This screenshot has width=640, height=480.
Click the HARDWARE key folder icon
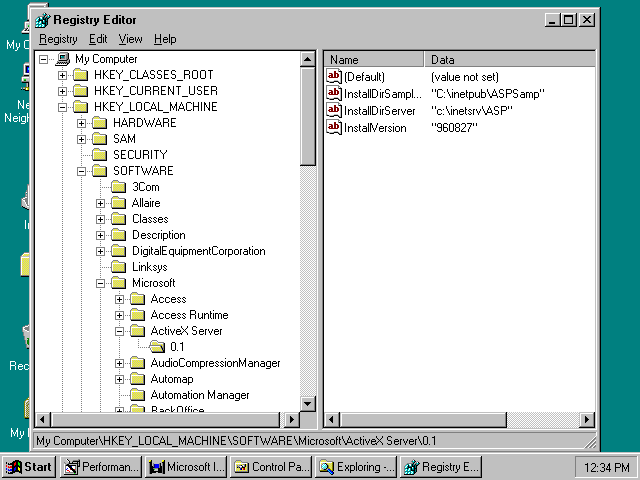[100, 123]
